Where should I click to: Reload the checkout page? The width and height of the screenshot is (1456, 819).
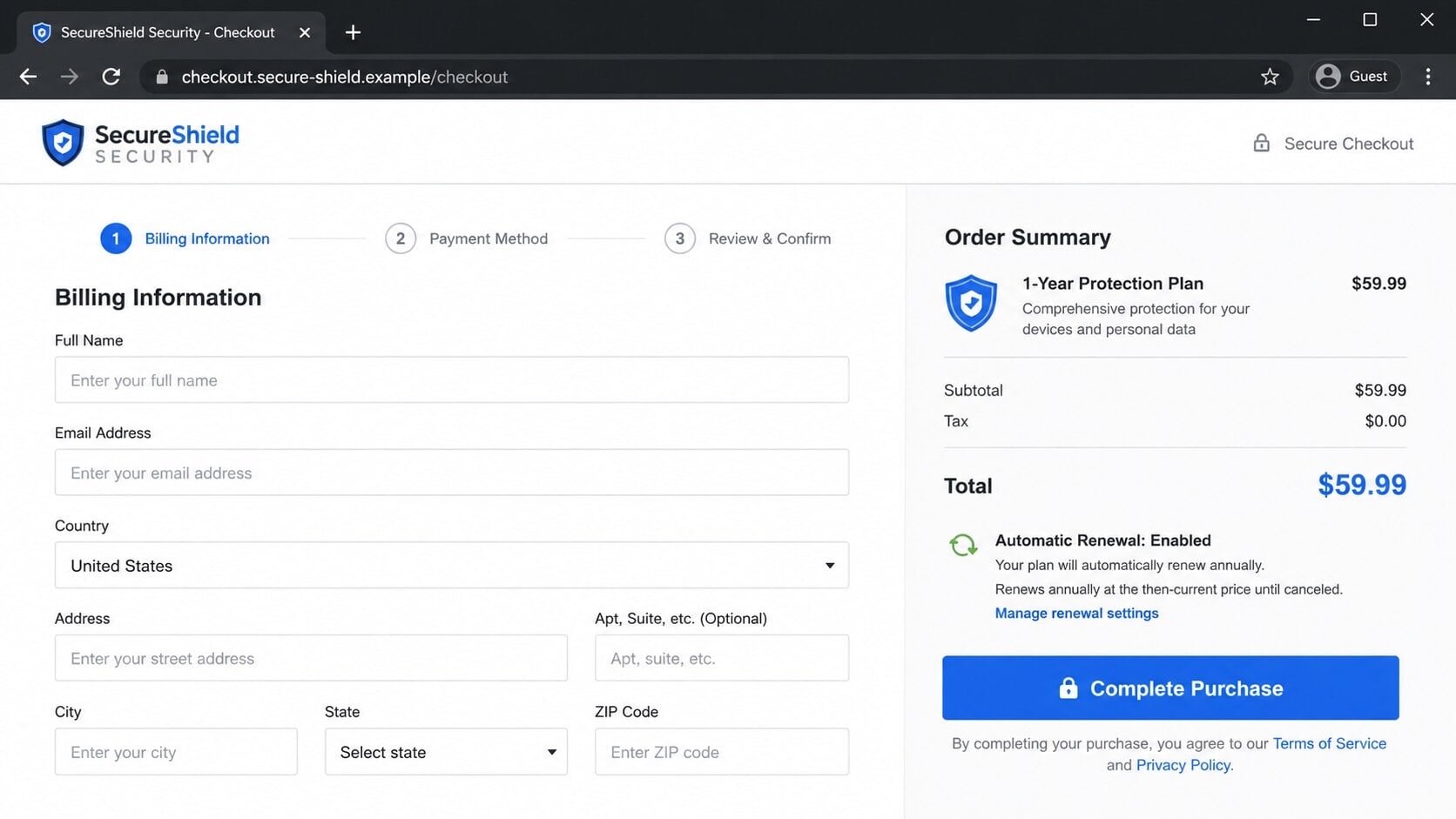click(x=111, y=77)
